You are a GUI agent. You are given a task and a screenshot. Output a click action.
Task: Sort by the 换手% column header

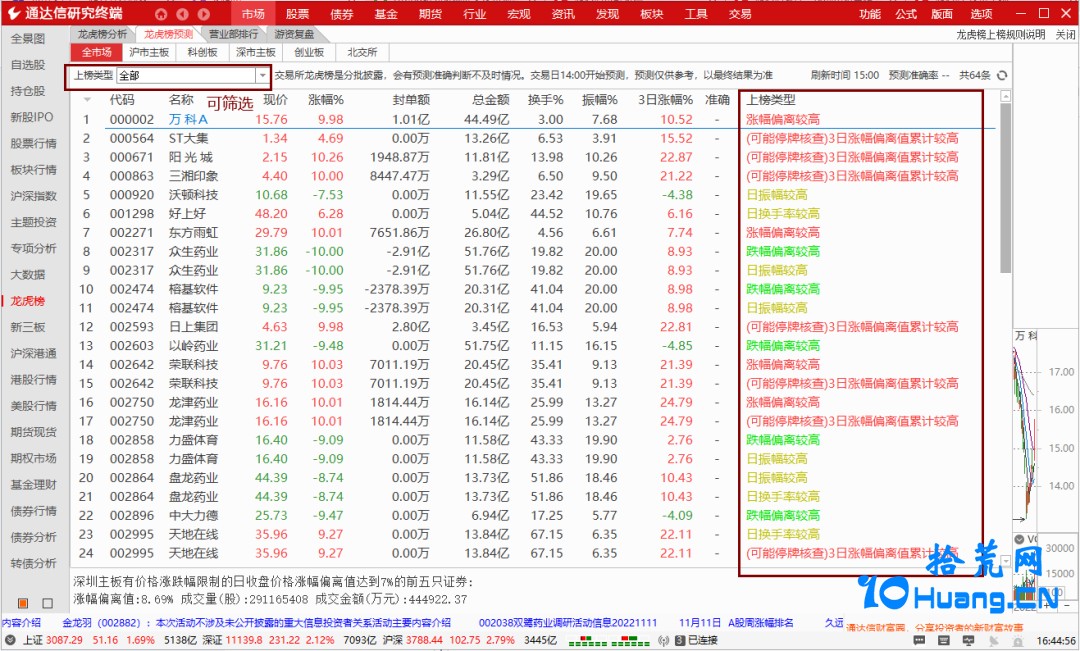(x=546, y=100)
